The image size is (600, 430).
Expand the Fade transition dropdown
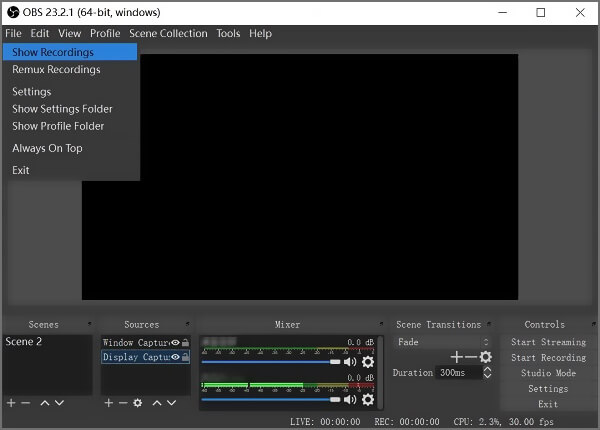442,342
